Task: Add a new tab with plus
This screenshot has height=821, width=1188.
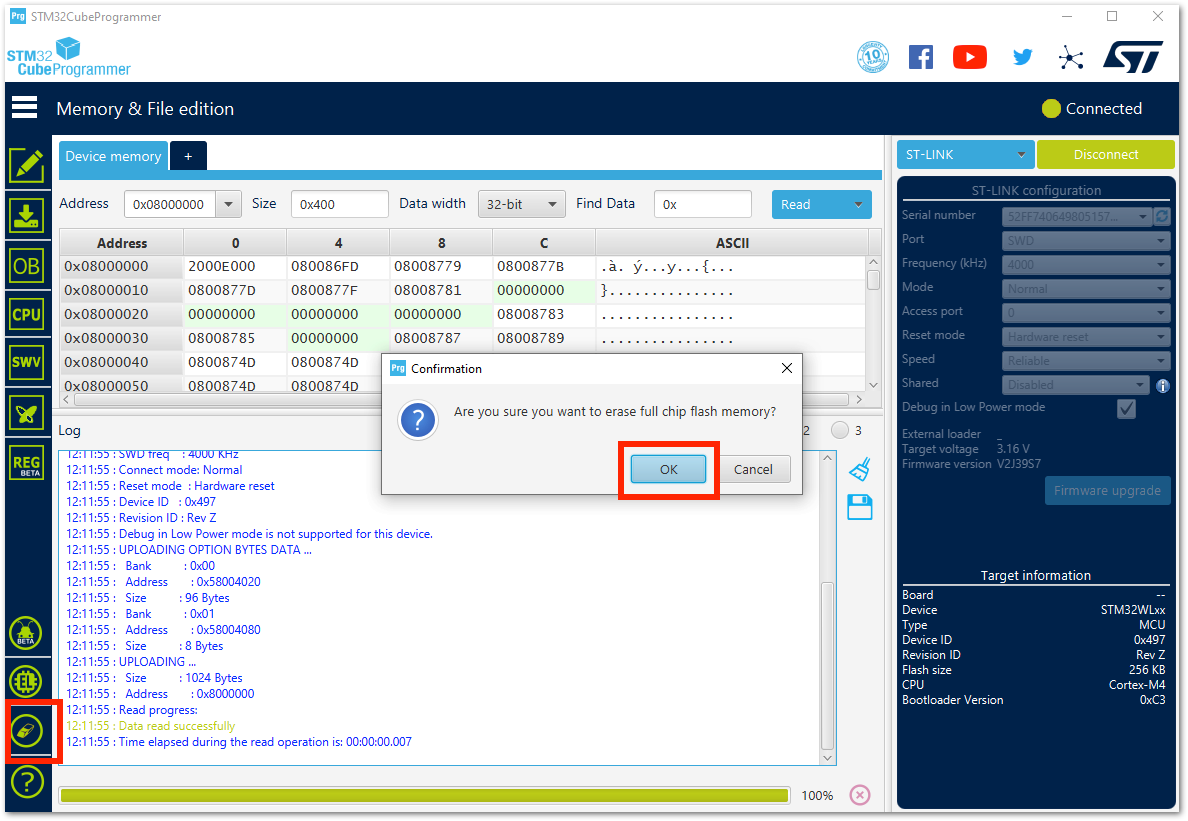Action: click(x=188, y=156)
